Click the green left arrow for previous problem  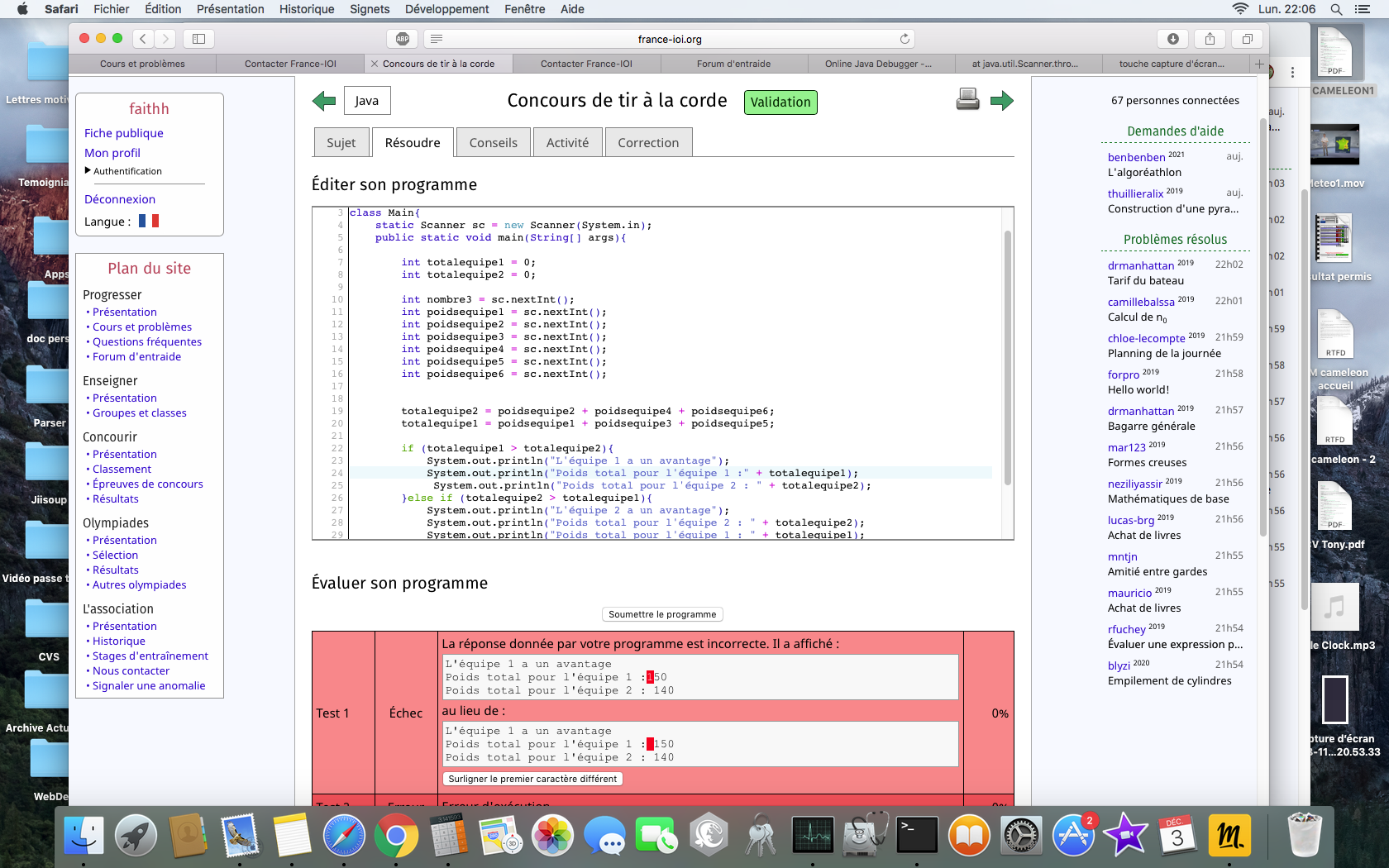pyautogui.click(x=324, y=101)
